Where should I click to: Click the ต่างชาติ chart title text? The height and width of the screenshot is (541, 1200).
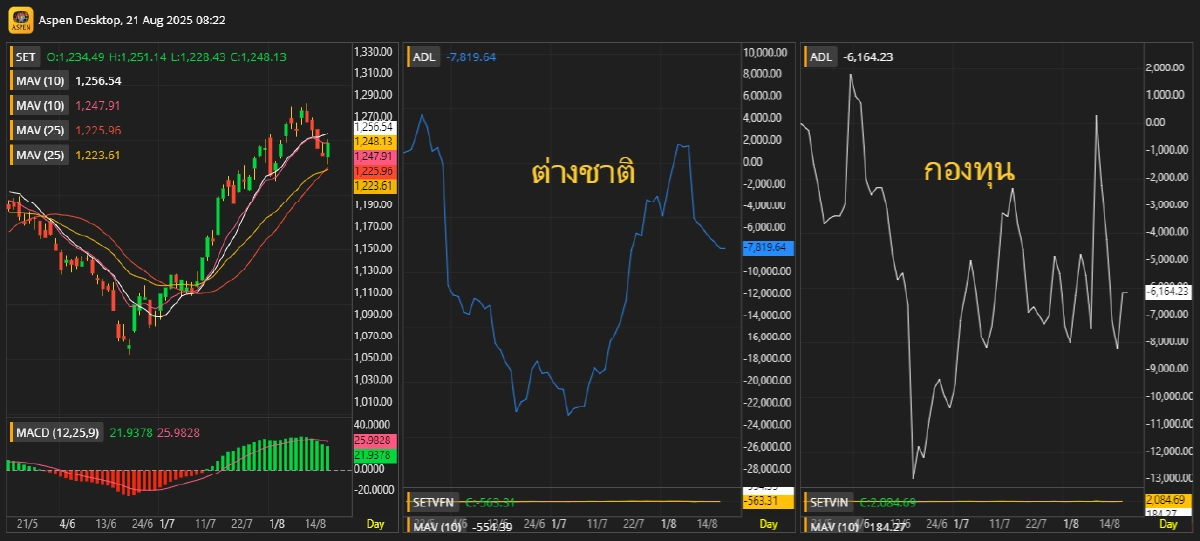pyautogui.click(x=583, y=172)
